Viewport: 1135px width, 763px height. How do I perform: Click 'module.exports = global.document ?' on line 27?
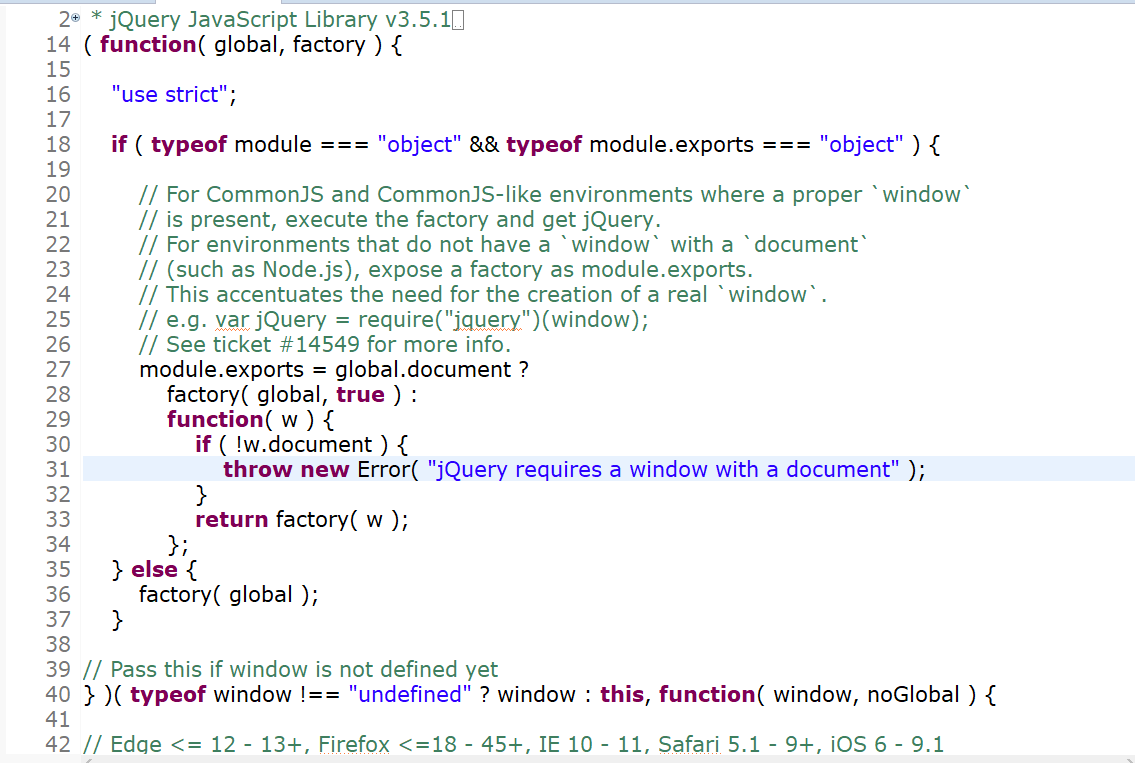tap(334, 370)
